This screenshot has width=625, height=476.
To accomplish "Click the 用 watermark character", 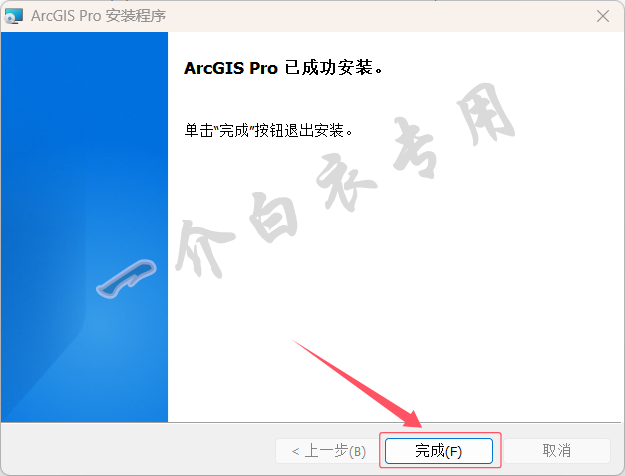I will 483,114.
